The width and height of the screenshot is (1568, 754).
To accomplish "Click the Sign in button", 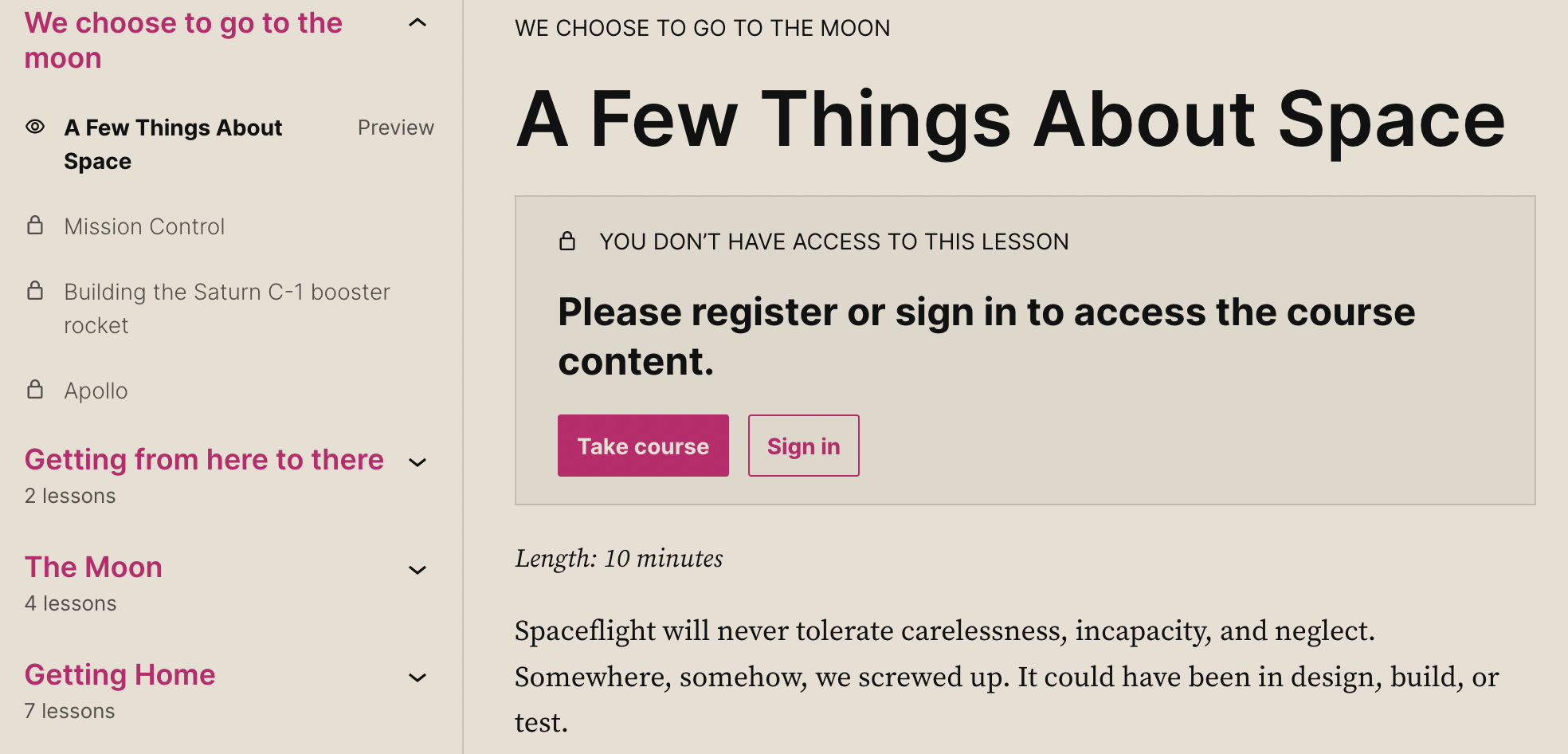I will tap(803, 446).
